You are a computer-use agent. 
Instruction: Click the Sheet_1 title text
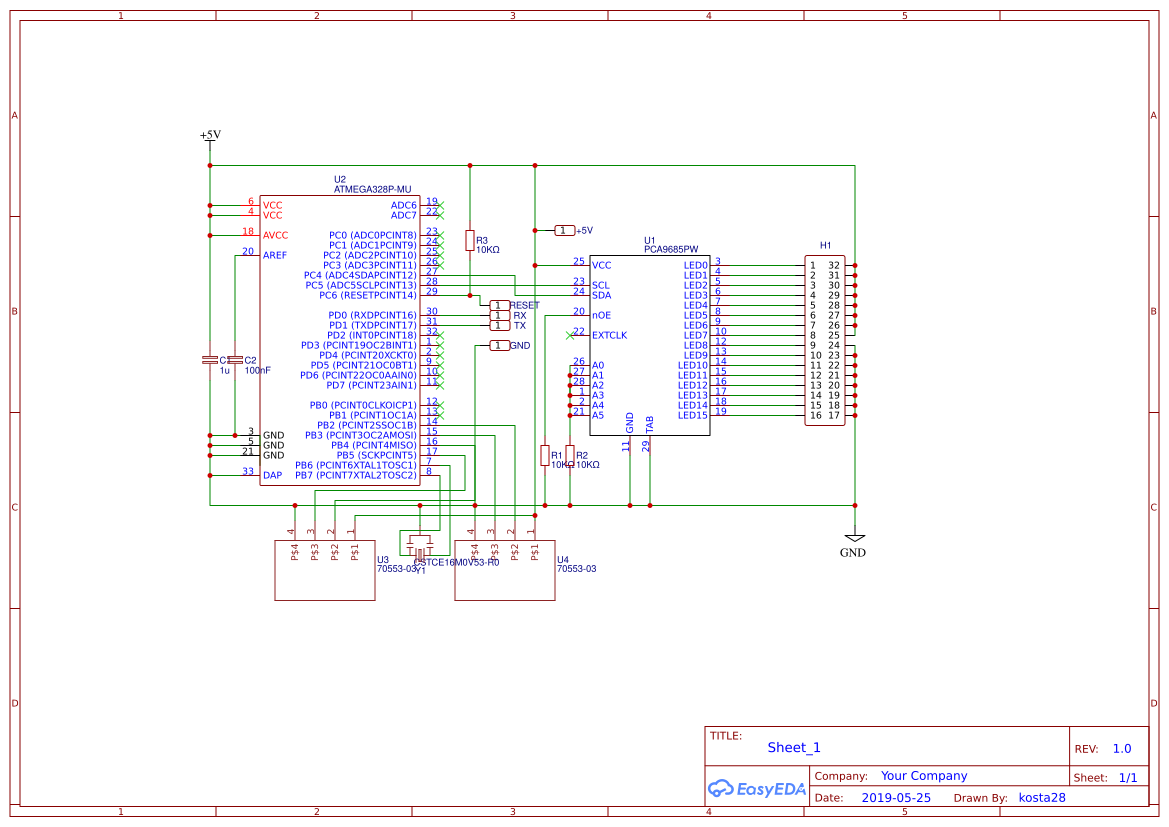(x=793, y=747)
